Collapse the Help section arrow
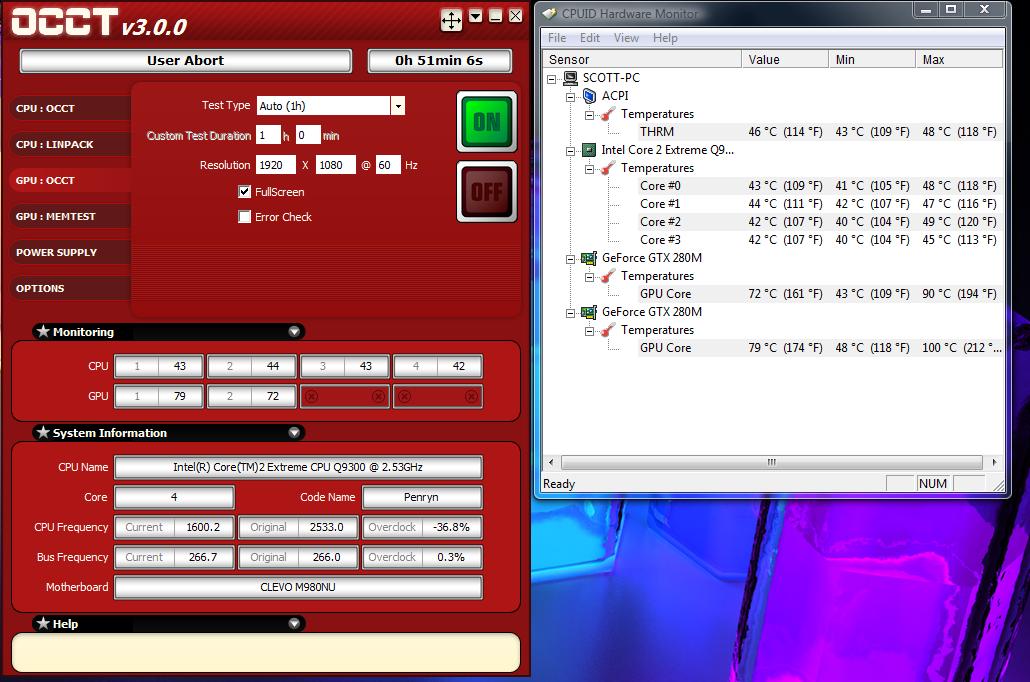This screenshot has height=682, width=1030. point(294,624)
